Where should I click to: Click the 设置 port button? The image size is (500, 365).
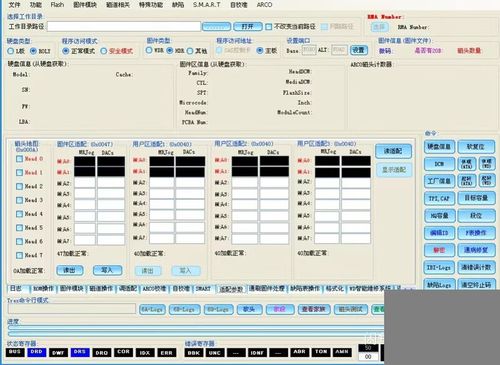pyautogui.click(x=359, y=50)
